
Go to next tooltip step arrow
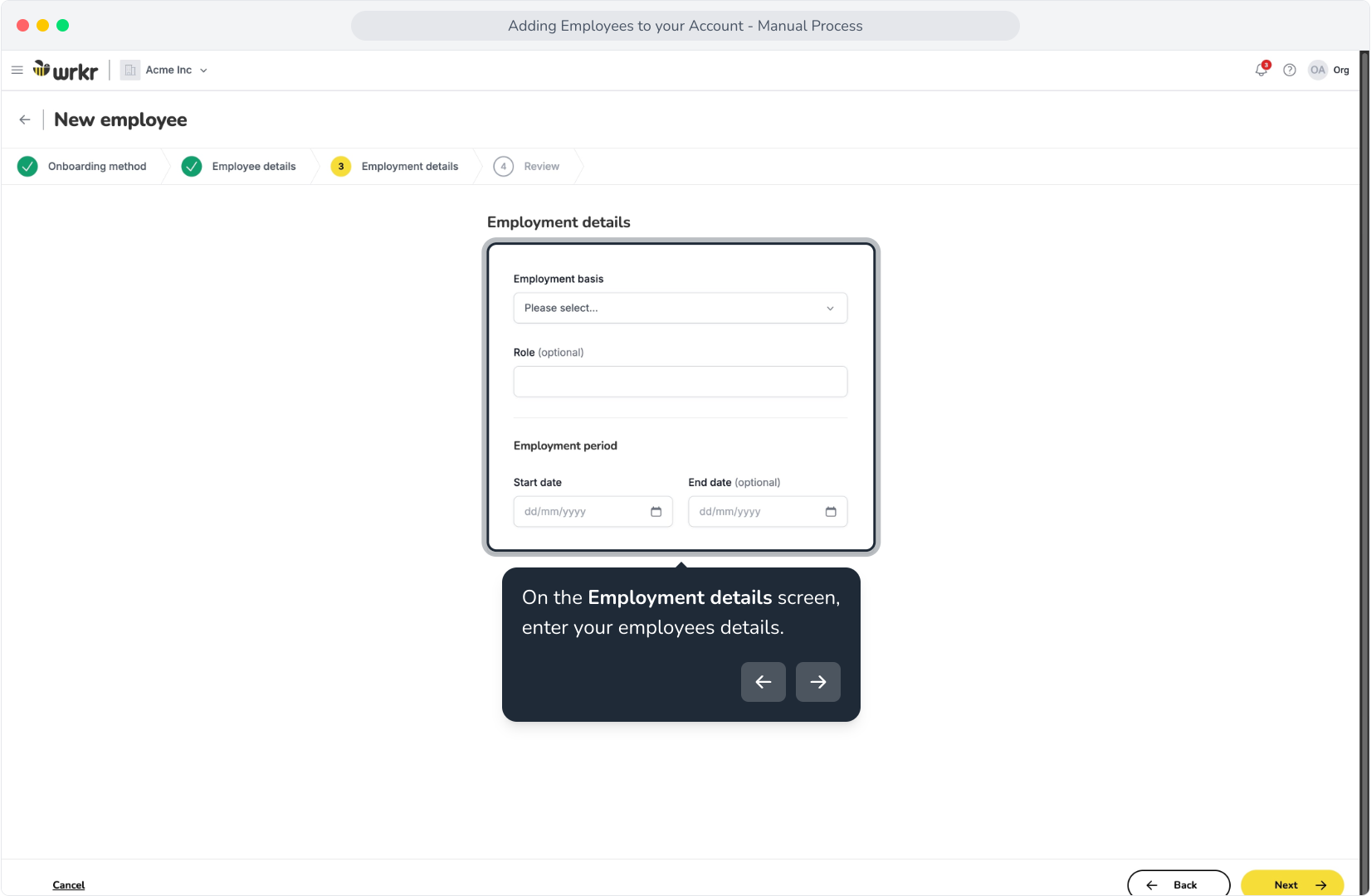(818, 682)
